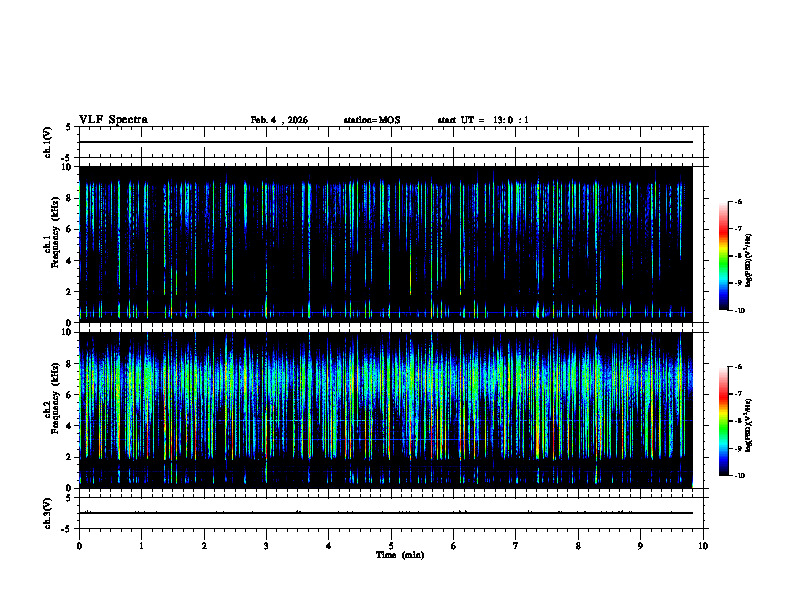
Task: Click the "-6" tick label on the ch.2 color bar
Action: click(738, 367)
